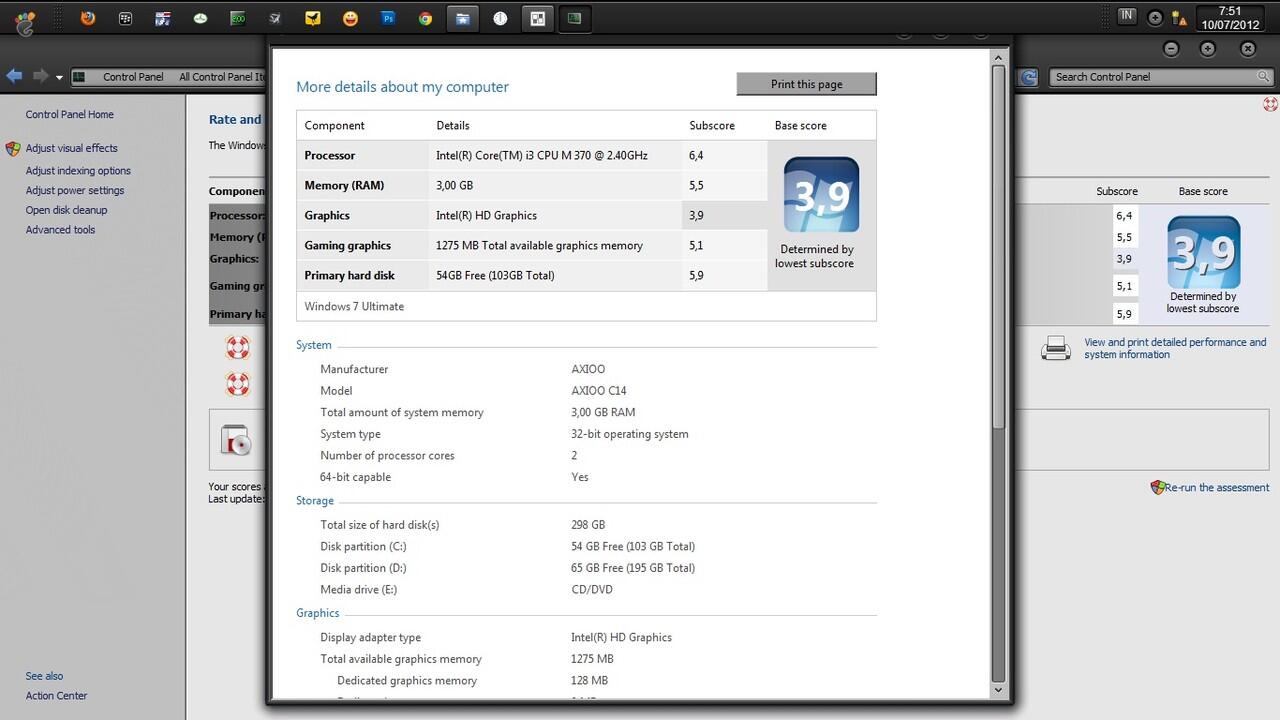Click the Control Panel breadcrumb

(133, 77)
